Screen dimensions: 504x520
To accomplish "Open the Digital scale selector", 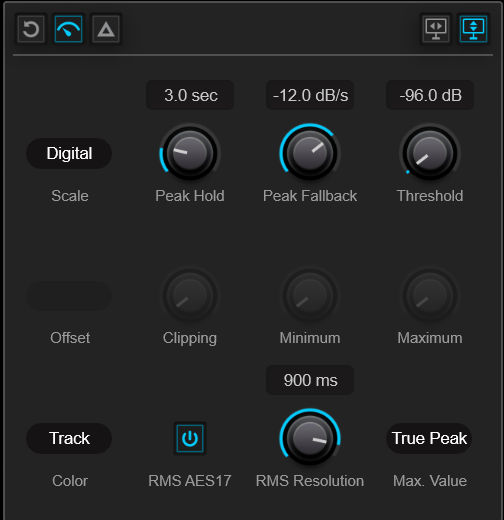I will (69, 153).
